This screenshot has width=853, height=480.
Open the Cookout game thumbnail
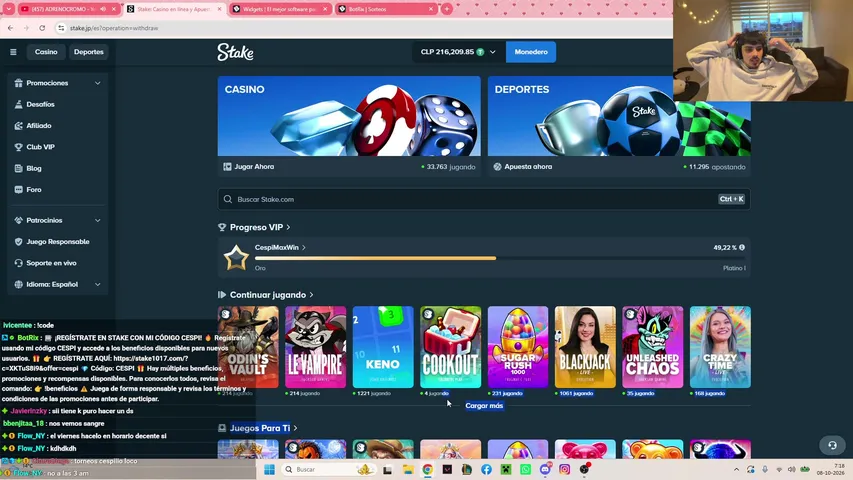tap(450, 347)
